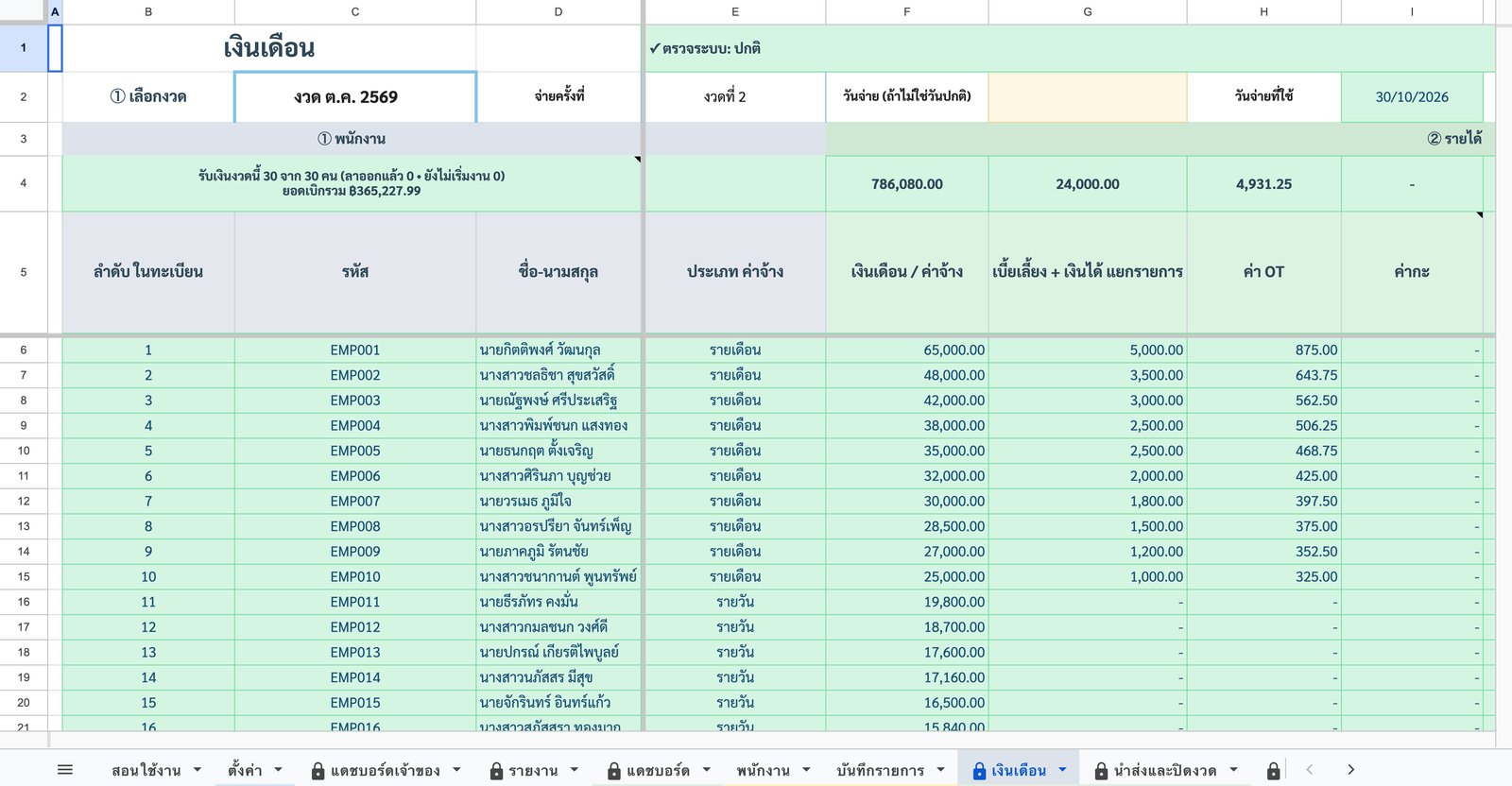Viewport: 1512px width, 786px height.
Task: Click the งวดที่ 2 cell
Action: tap(735, 97)
